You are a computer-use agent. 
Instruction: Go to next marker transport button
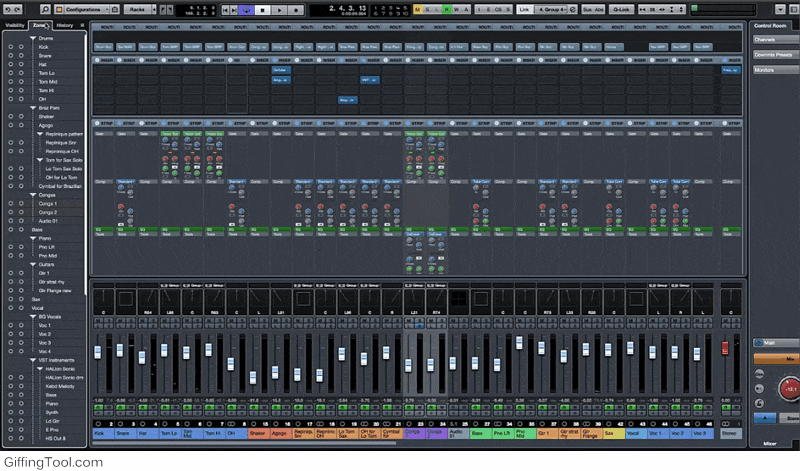(234, 9)
